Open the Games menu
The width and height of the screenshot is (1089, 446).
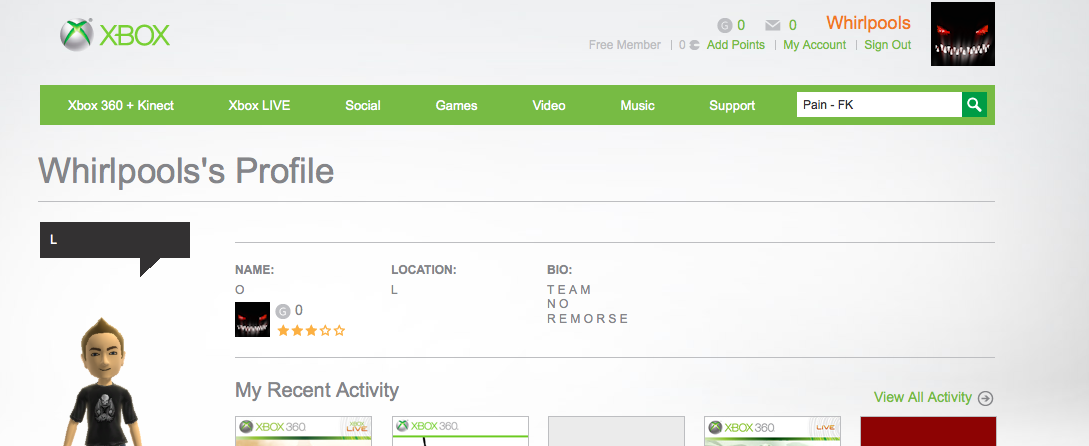[456, 106]
